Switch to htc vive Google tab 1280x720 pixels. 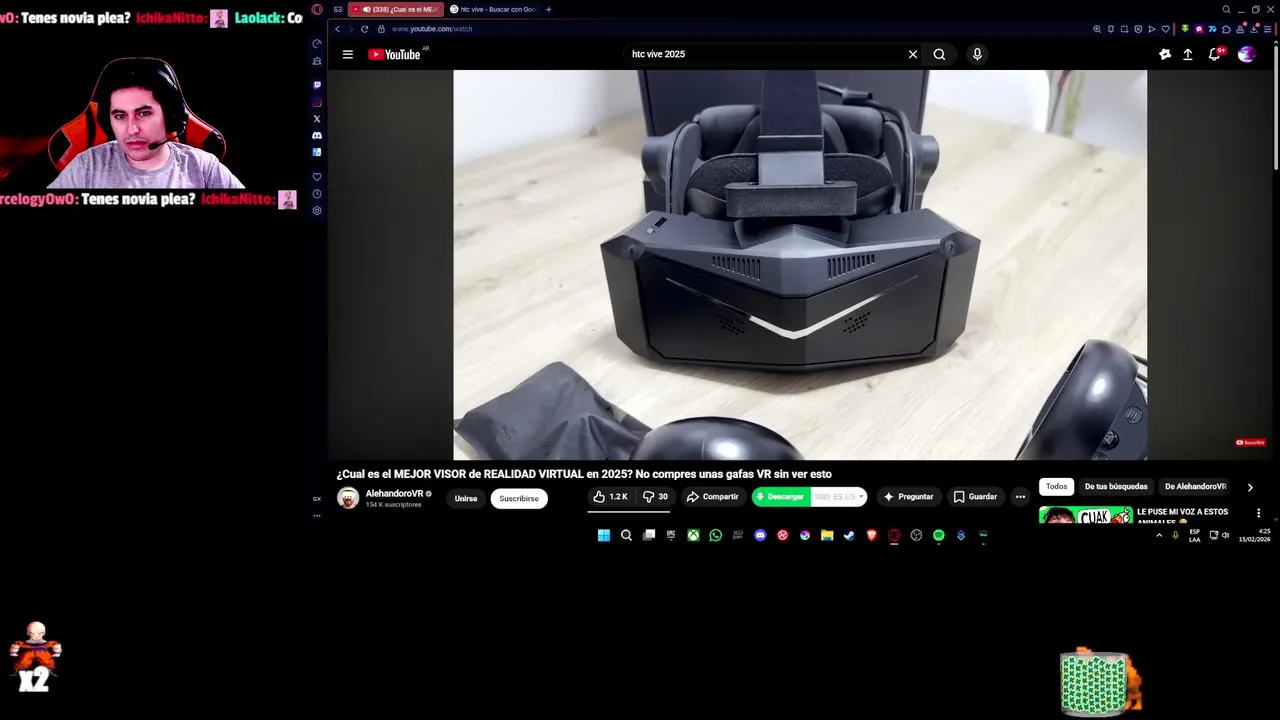[x=493, y=9]
